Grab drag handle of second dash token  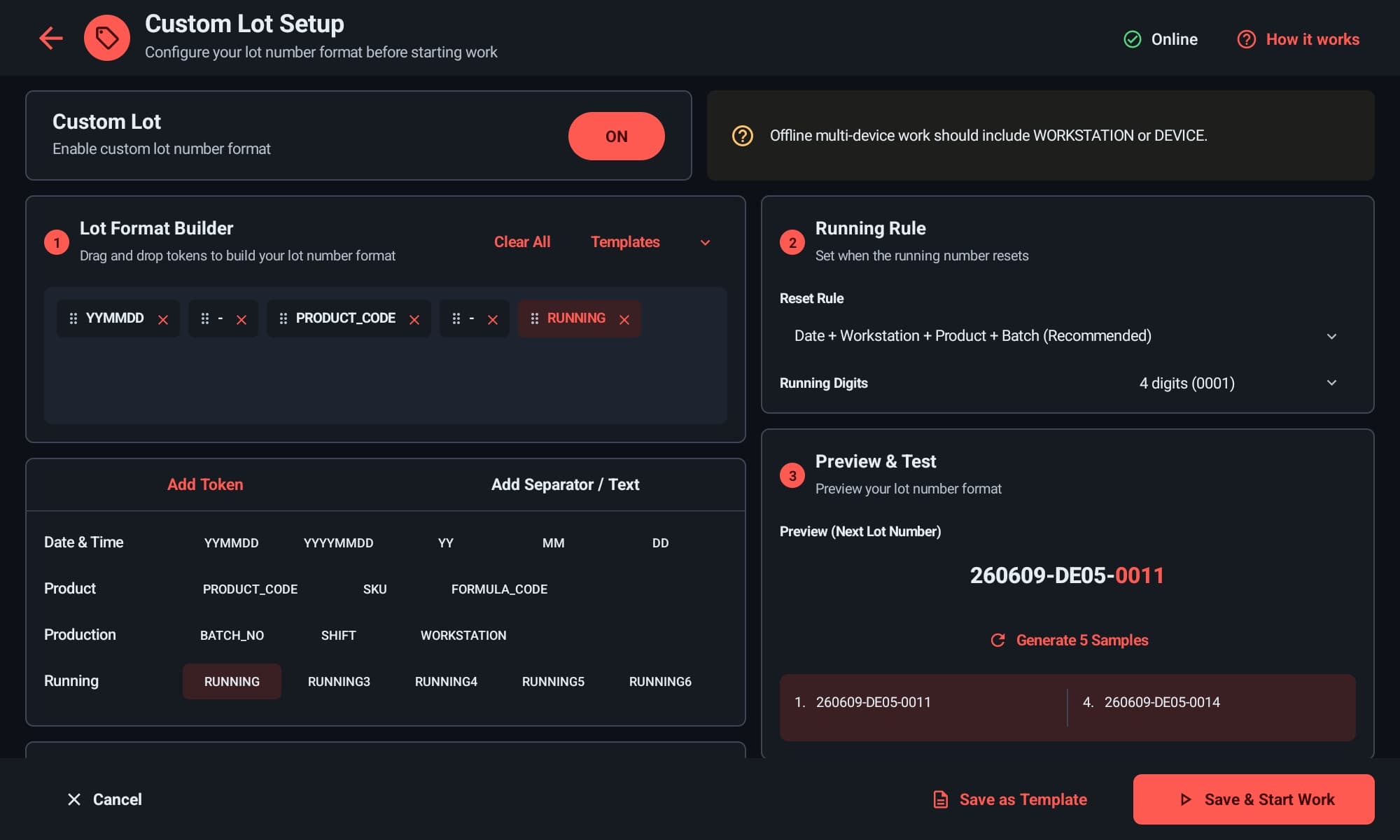click(456, 318)
